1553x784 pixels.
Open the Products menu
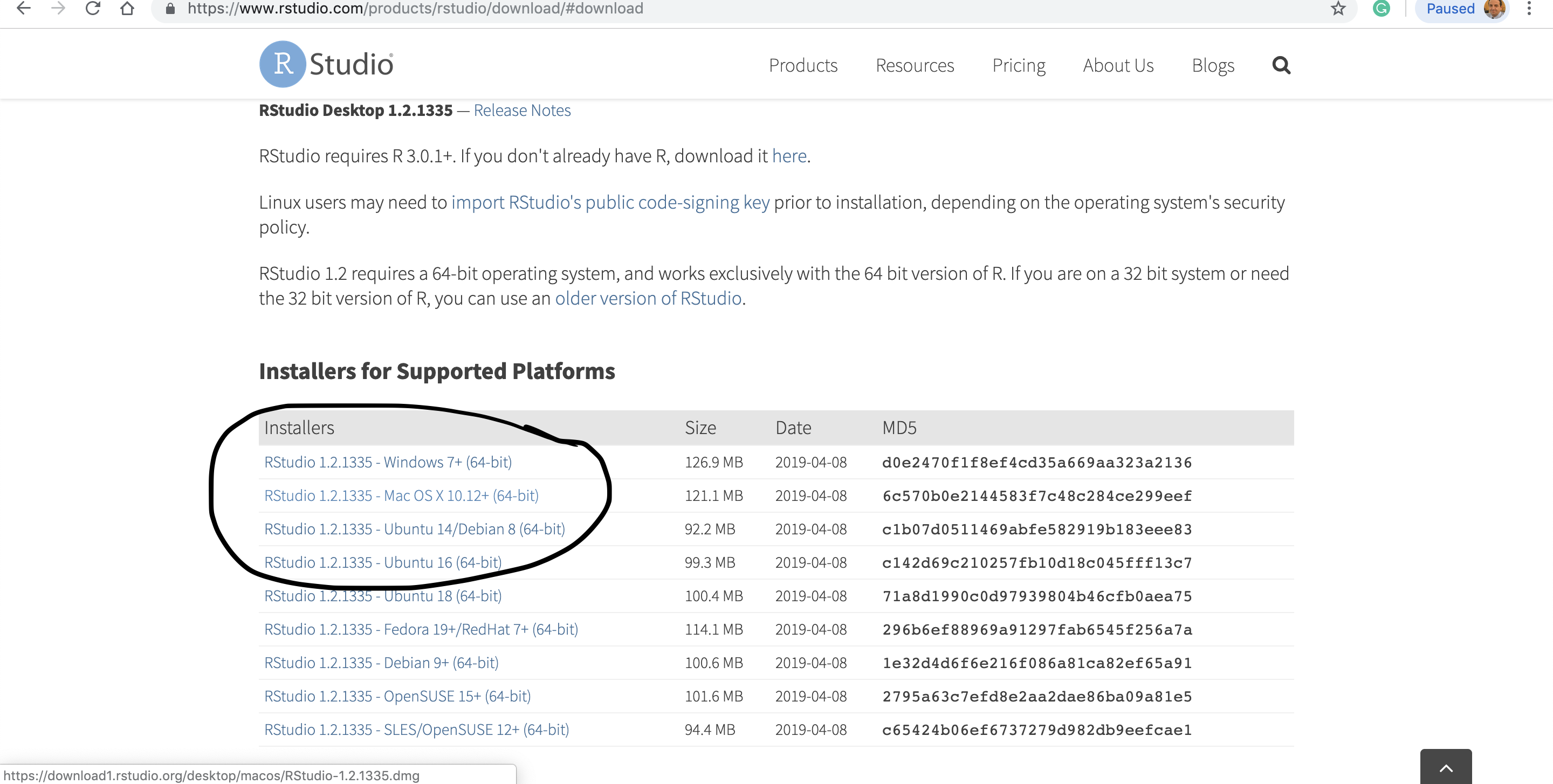[802, 65]
